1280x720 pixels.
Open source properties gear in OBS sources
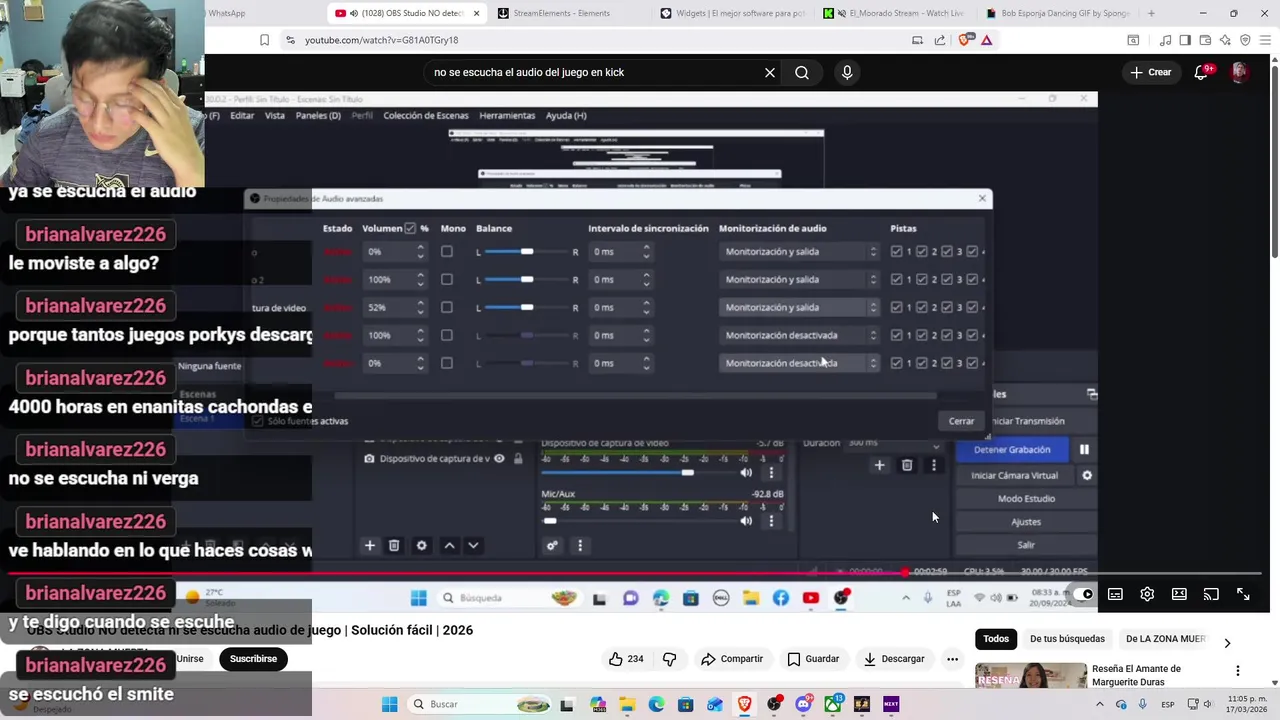coord(421,545)
